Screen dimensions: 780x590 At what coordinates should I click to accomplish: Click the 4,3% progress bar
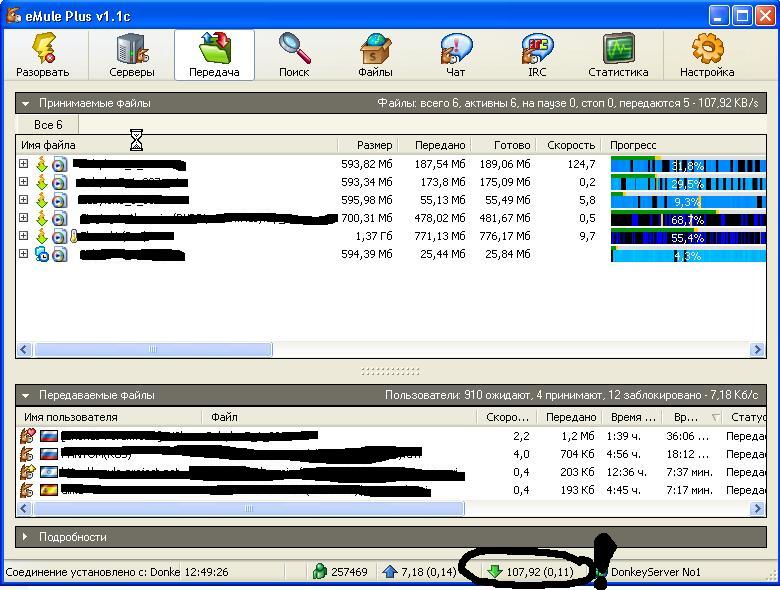click(688, 255)
